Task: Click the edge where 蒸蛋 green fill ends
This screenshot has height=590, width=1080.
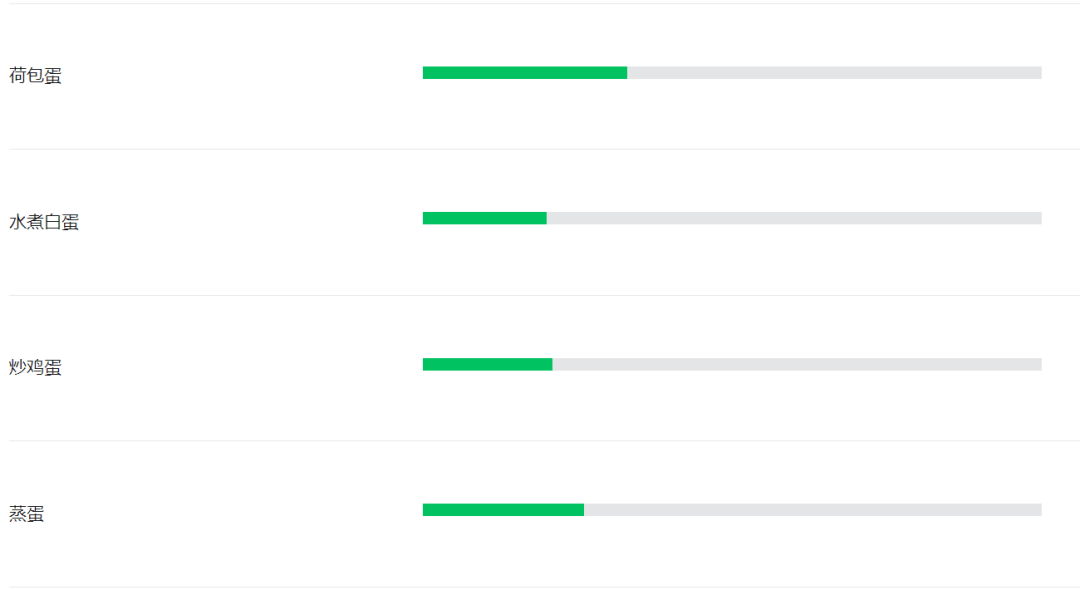Action: (584, 509)
